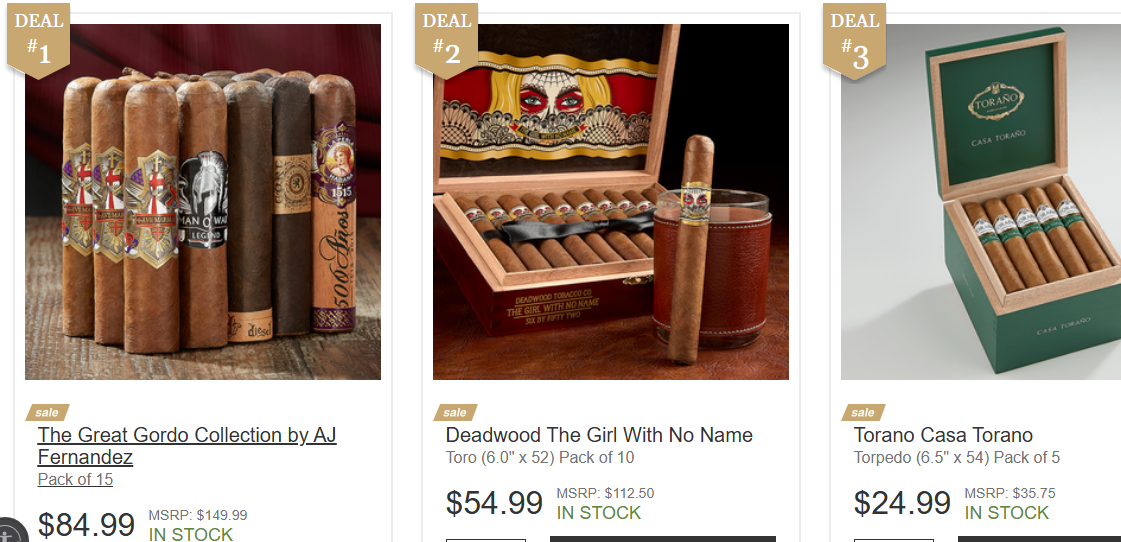Screen dimensions: 1121x542
Task: Click the $84.99 price
Action: [86, 525]
